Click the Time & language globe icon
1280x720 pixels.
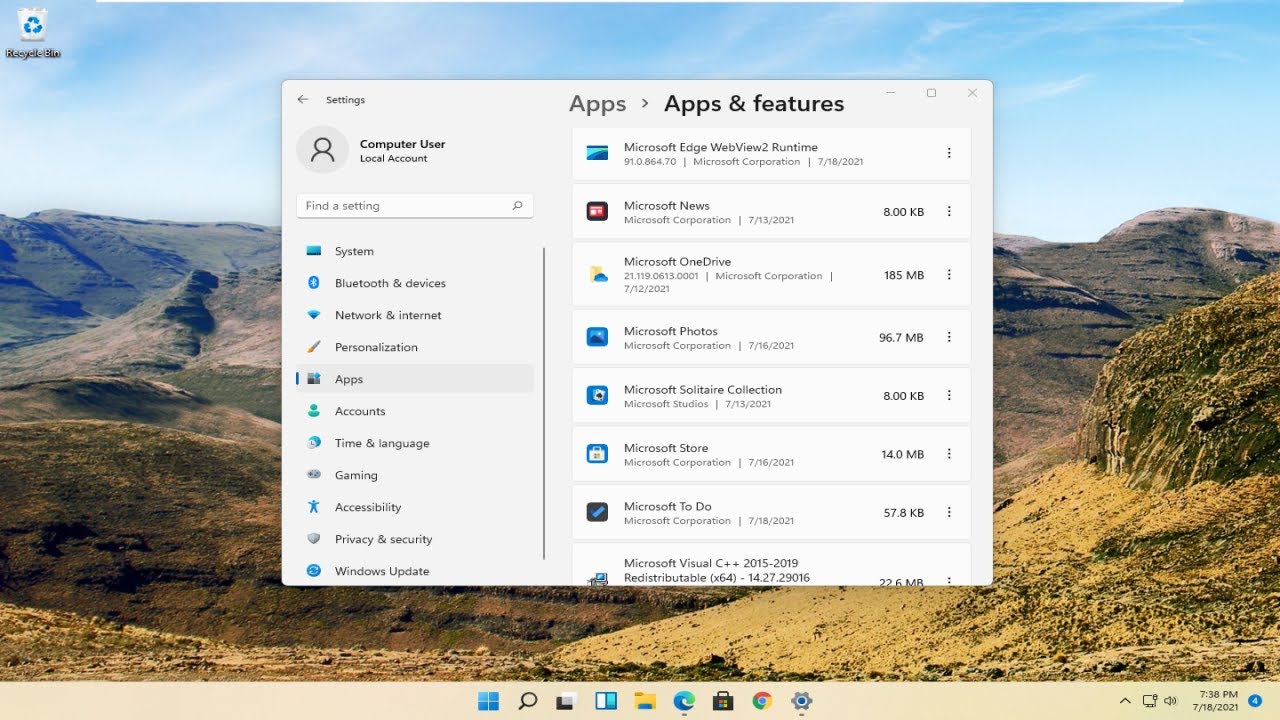(x=314, y=443)
